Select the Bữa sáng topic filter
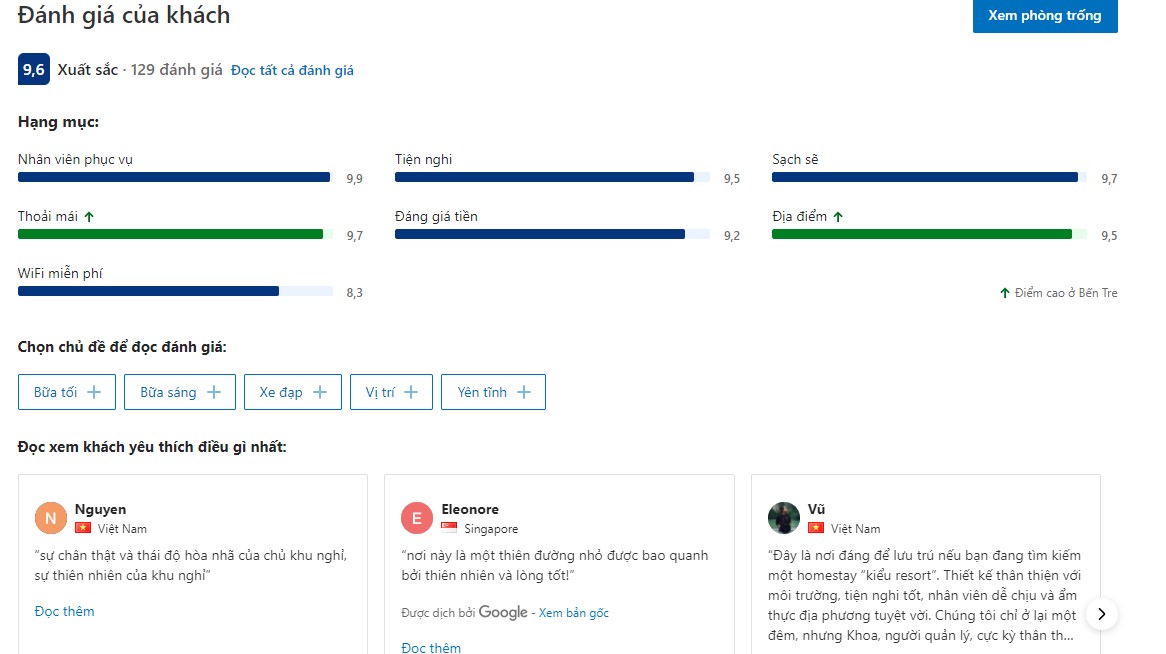The height and width of the screenshot is (654, 1166). (x=180, y=392)
